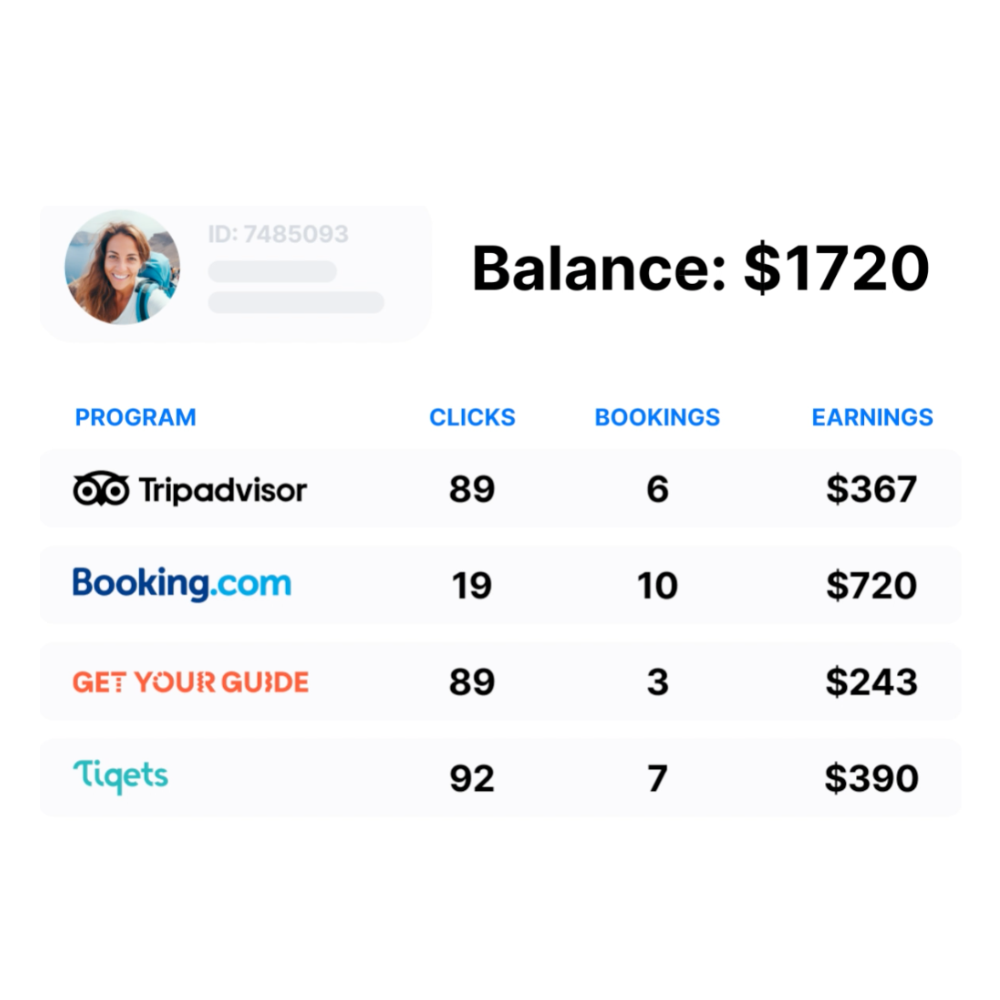
Task: Click the Tiqets logo
Action: (x=120, y=777)
